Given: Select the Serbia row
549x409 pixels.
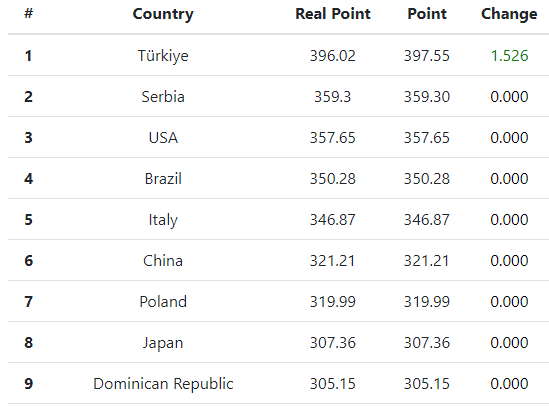Looking at the screenshot, I should 278,96.
